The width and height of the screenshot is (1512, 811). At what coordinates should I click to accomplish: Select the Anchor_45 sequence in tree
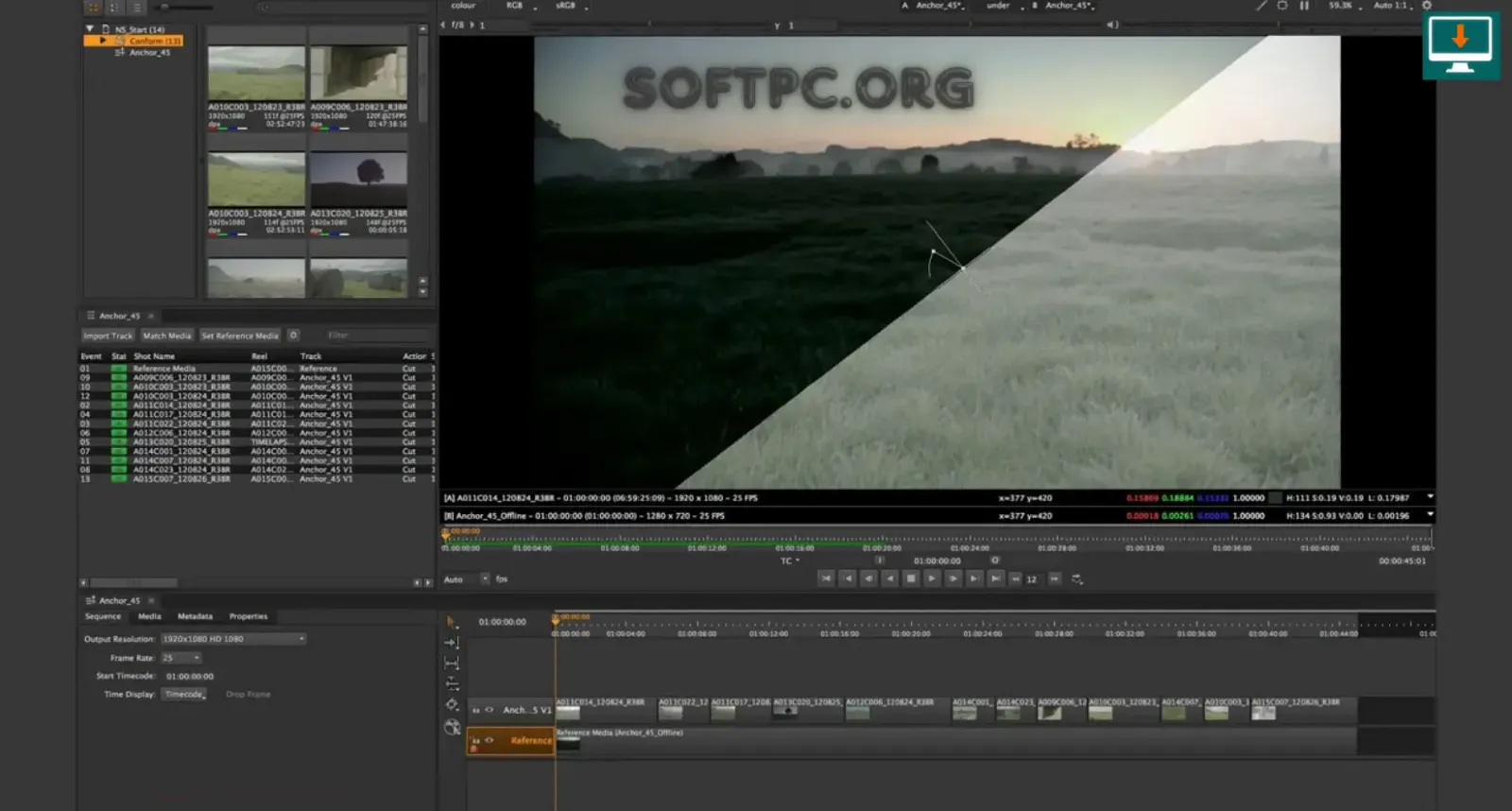(149, 52)
